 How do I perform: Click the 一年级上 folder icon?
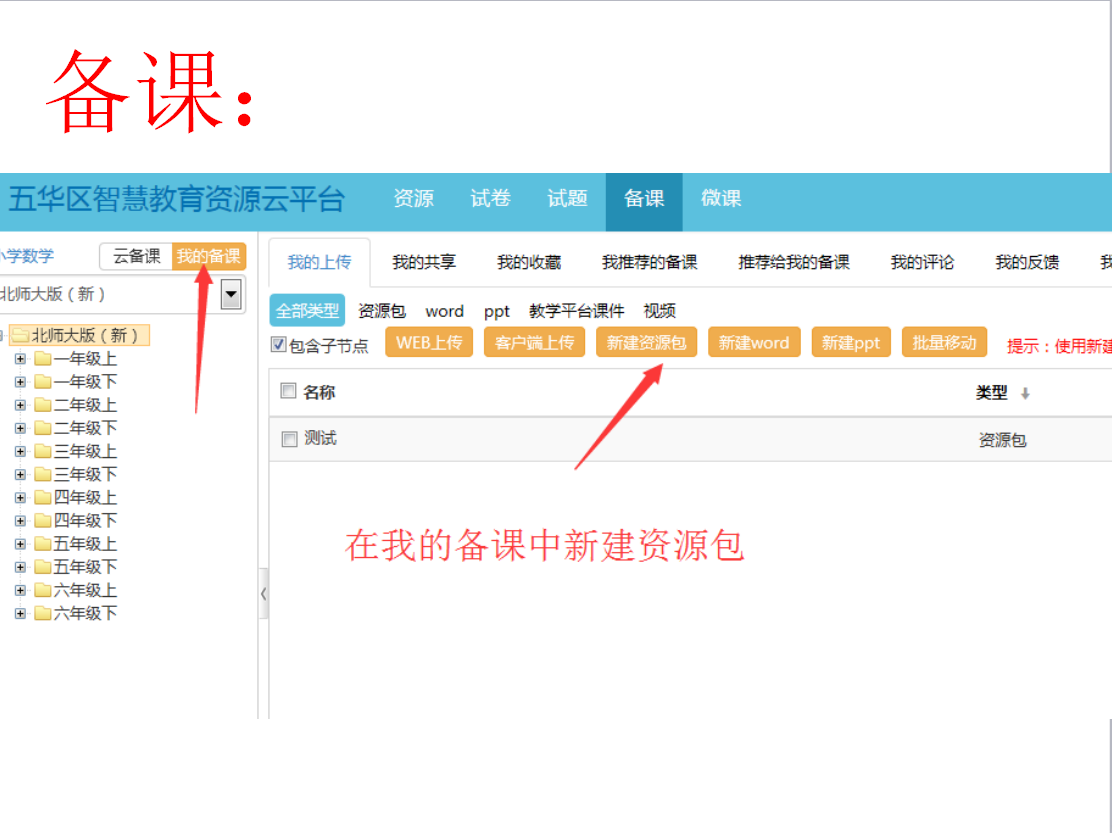coord(43,358)
